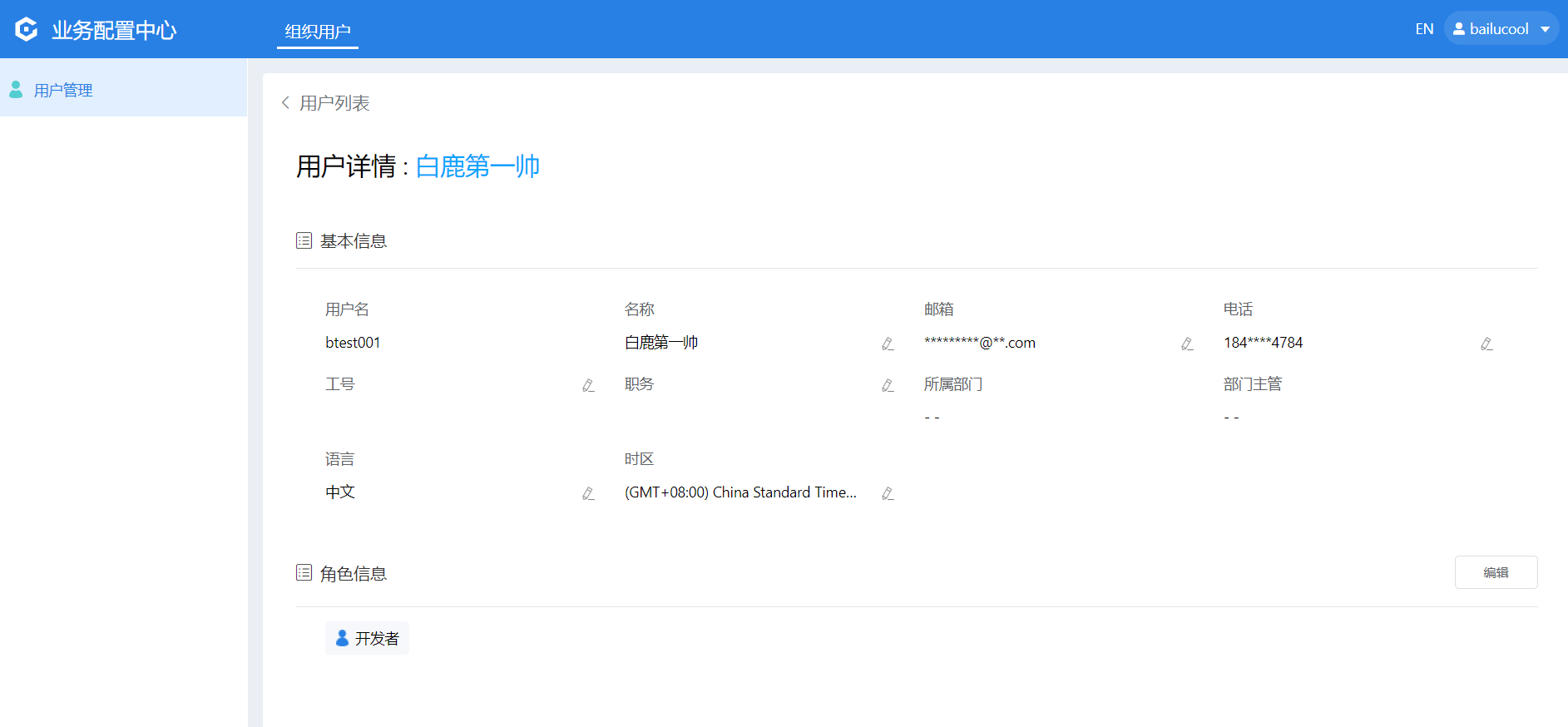Viewport: 1568px width, 727px height.
Task: Edit the 职务 field via pencil icon
Action: pos(888,385)
